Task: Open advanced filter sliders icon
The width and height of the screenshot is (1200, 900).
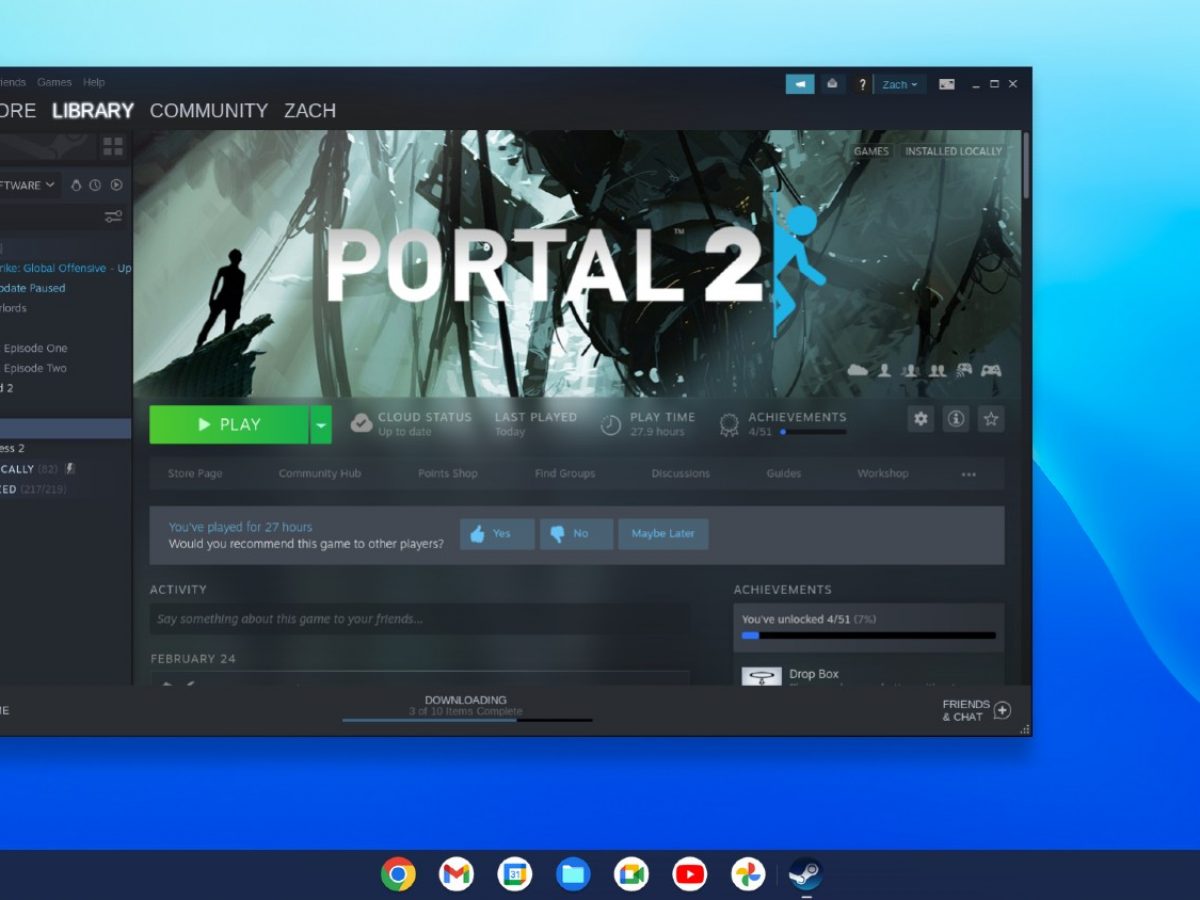Action: pyautogui.click(x=113, y=216)
